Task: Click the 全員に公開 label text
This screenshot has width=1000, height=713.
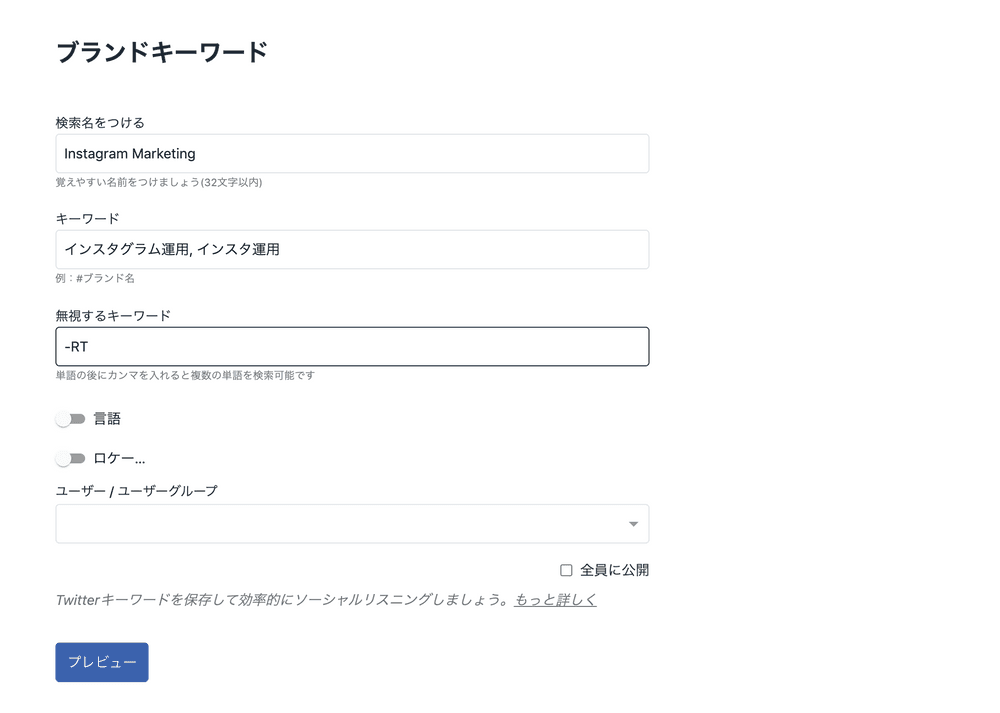Action: click(x=614, y=570)
